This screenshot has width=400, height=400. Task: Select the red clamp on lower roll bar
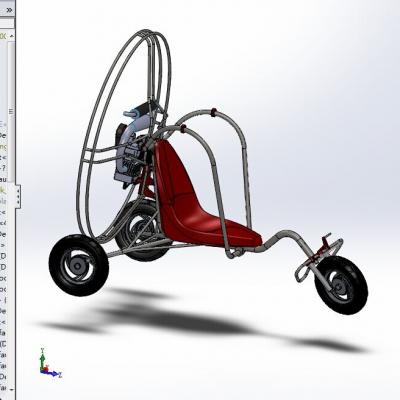tap(183, 128)
